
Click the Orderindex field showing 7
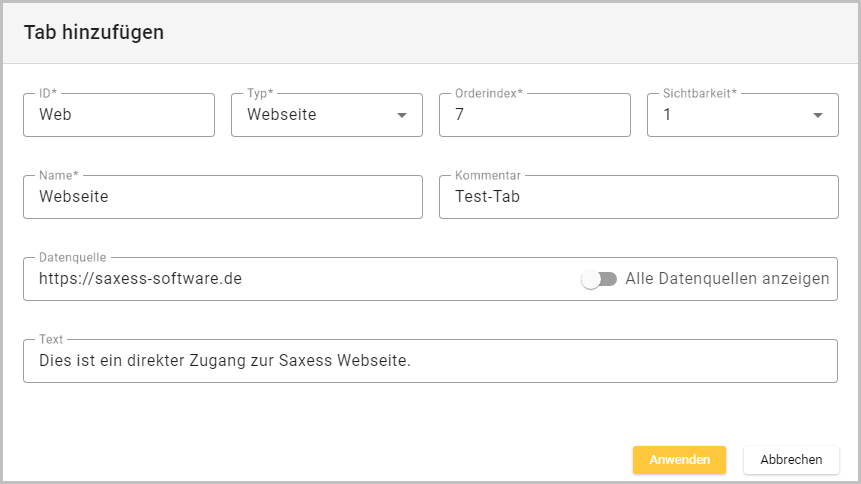pos(534,115)
